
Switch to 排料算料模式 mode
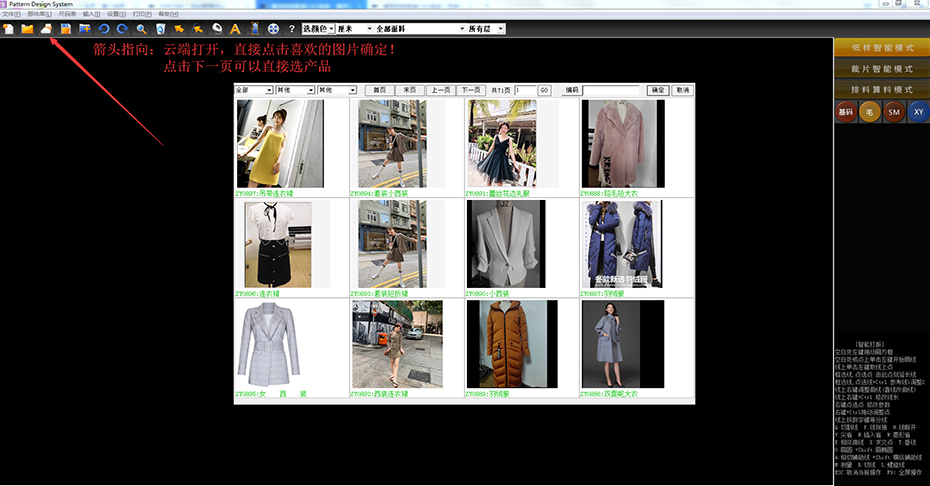click(x=882, y=90)
